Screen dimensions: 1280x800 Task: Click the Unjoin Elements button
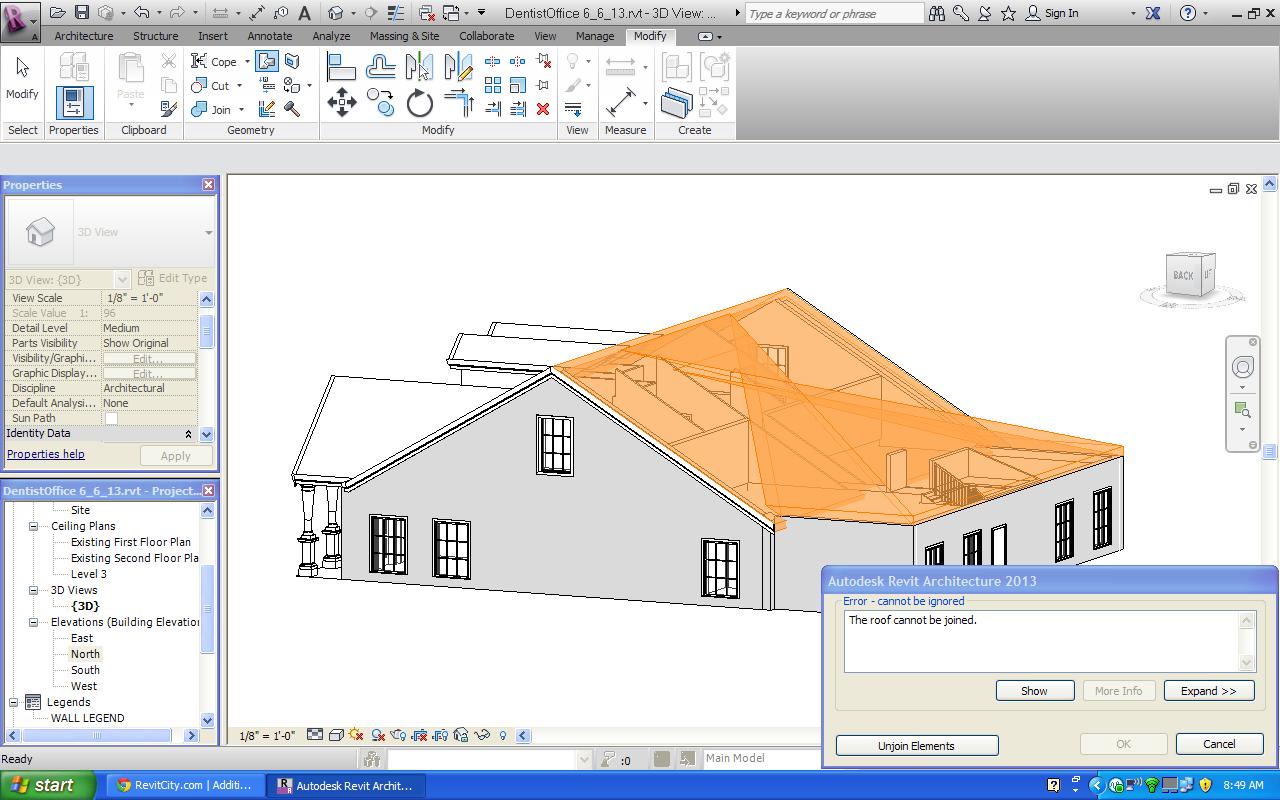916,746
